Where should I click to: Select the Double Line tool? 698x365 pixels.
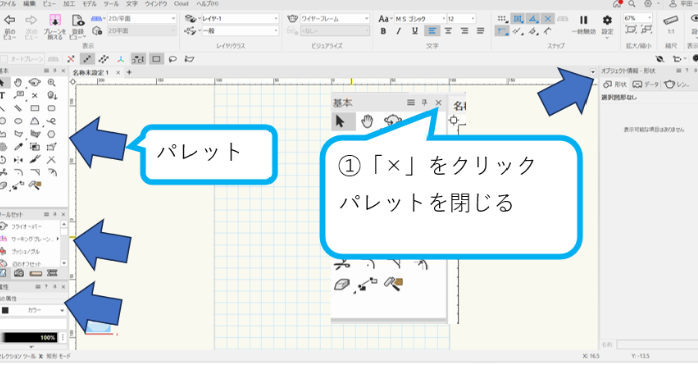[18, 108]
